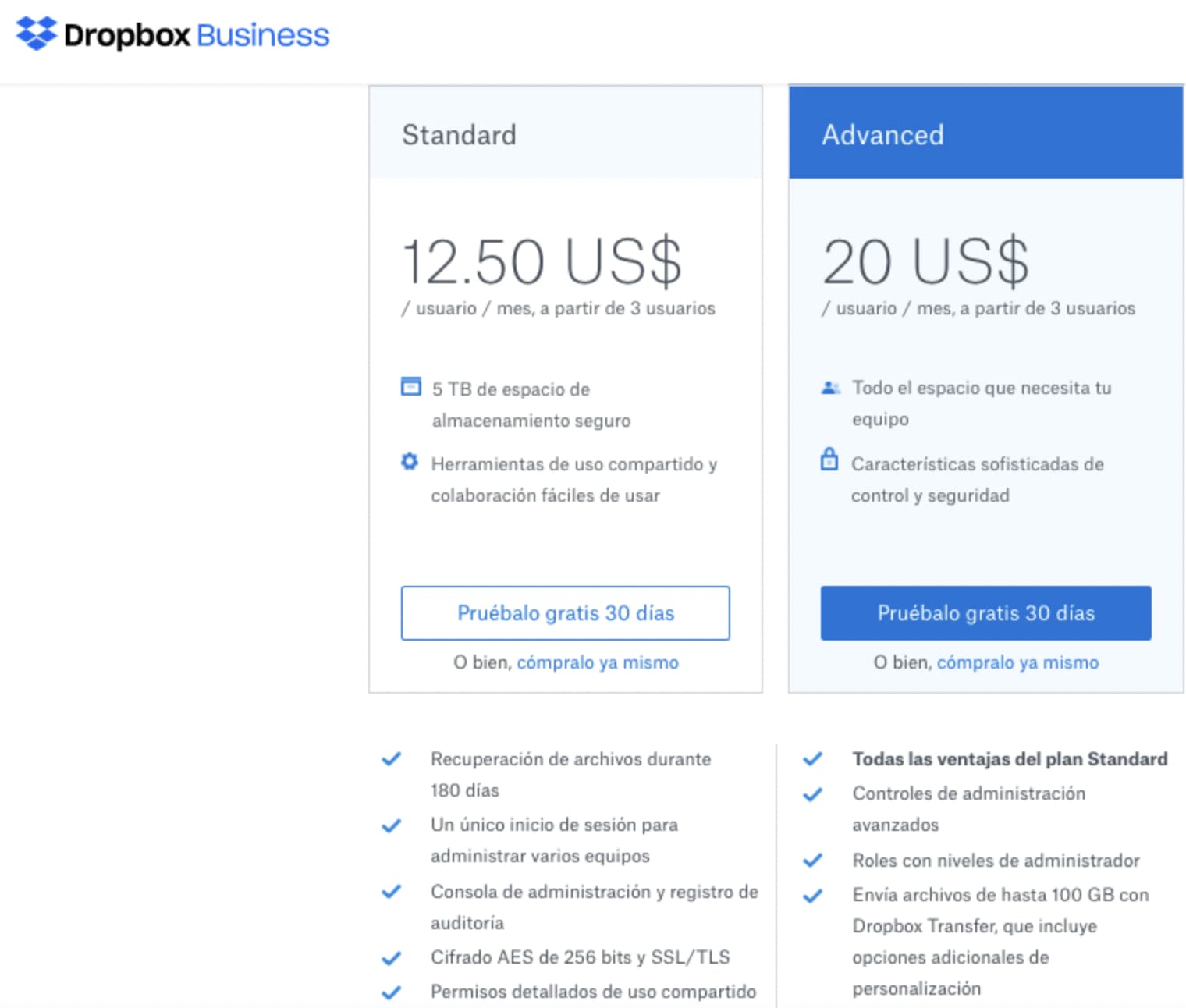Start the Standard plan 30-day free trial

pyautogui.click(x=565, y=613)
